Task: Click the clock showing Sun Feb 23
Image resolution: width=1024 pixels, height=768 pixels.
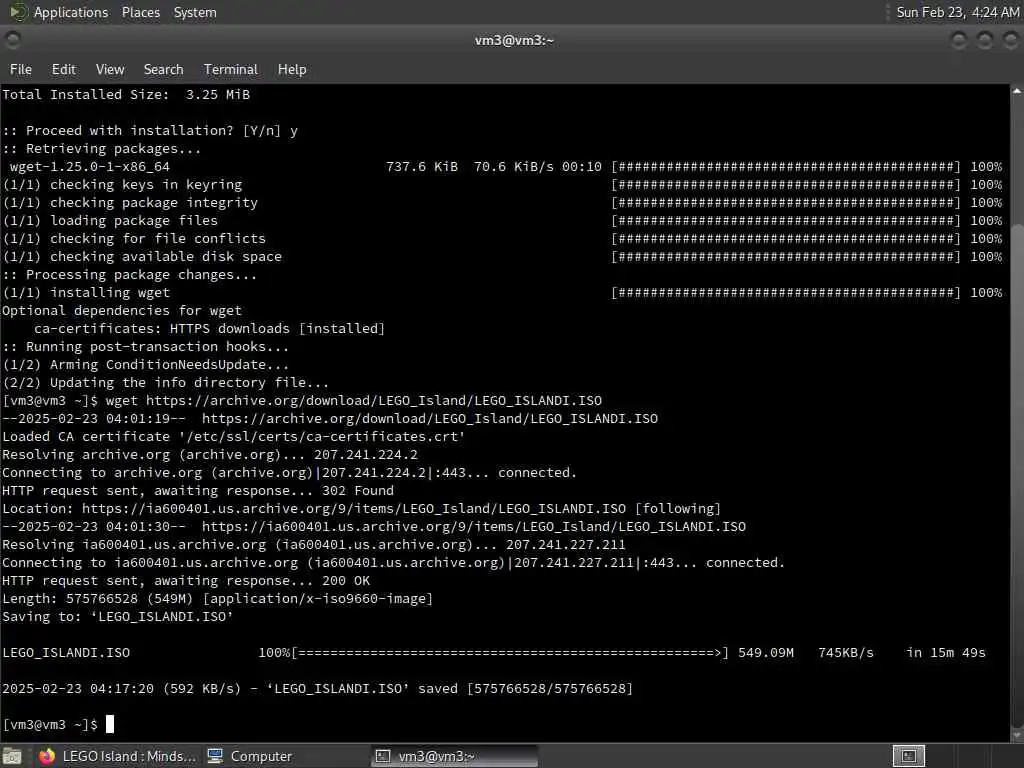Action: 957,12
